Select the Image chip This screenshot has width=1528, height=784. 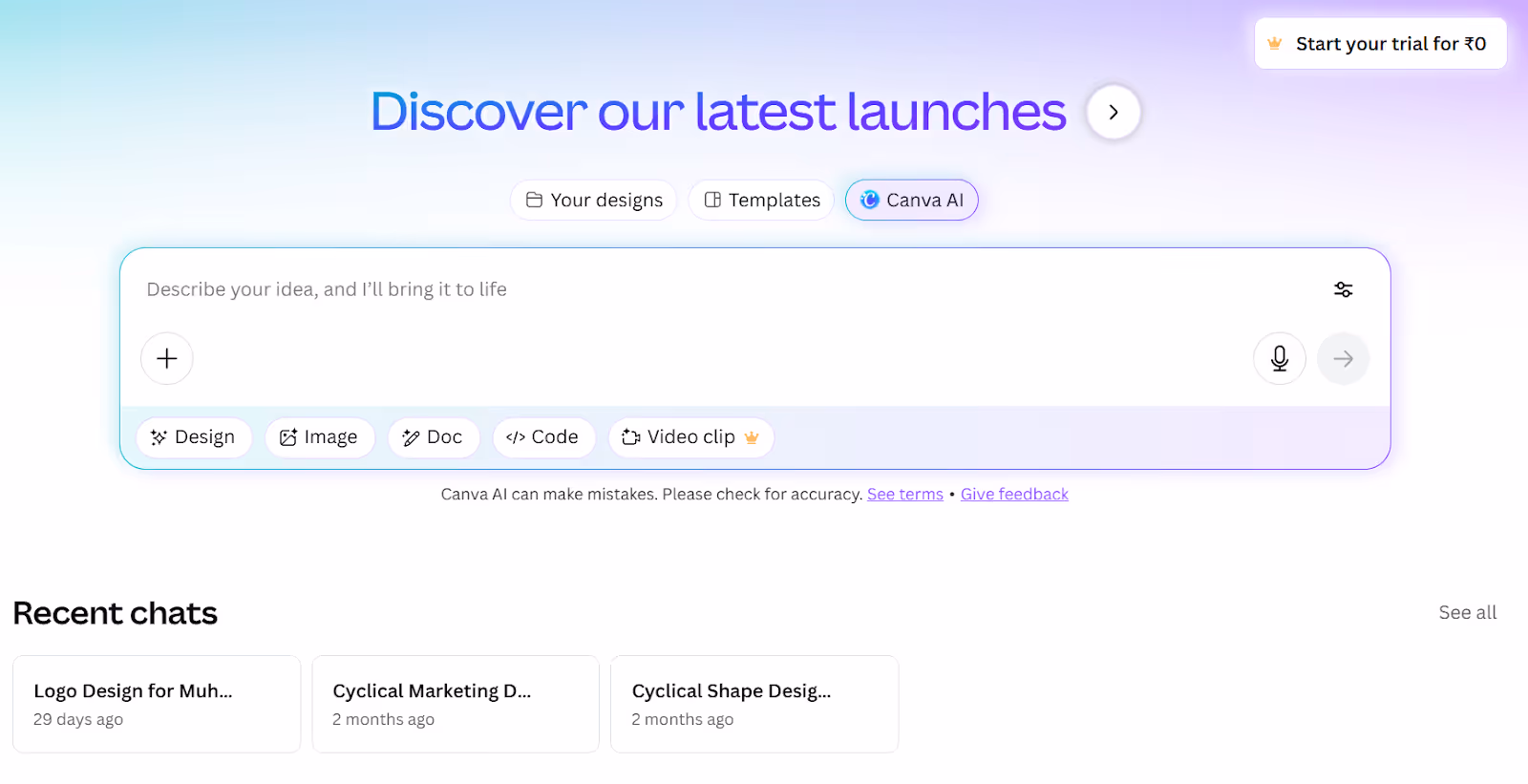pyautogui.click(x=320, y=437)
